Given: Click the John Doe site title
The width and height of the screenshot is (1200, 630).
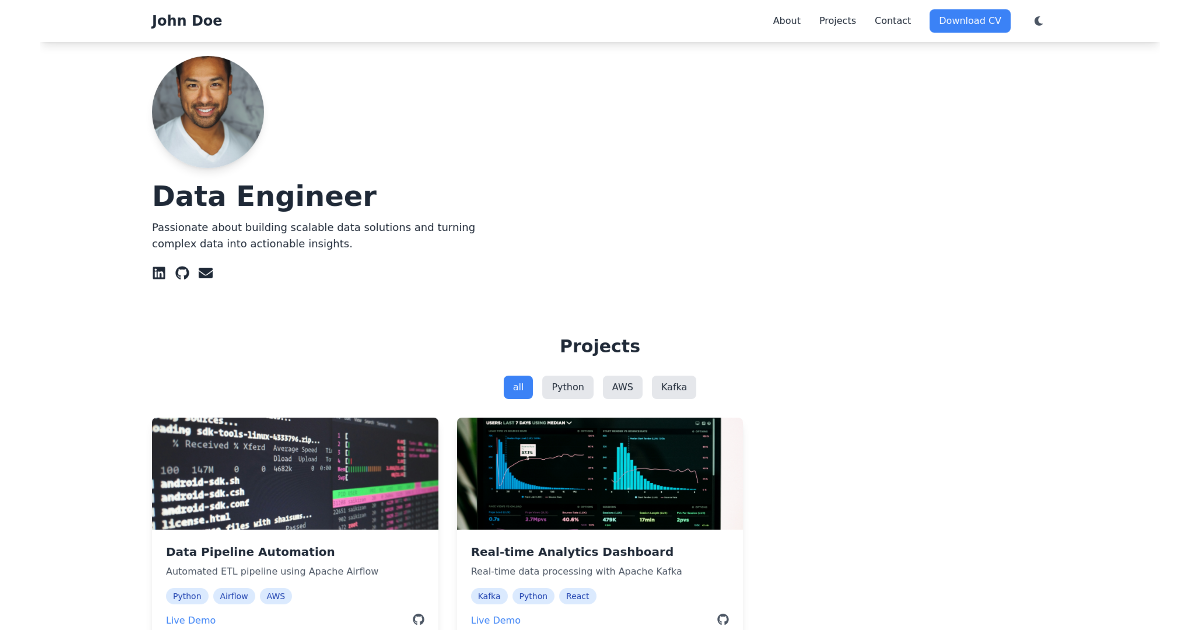Looking at the screenshot, I should click(186, 20).
